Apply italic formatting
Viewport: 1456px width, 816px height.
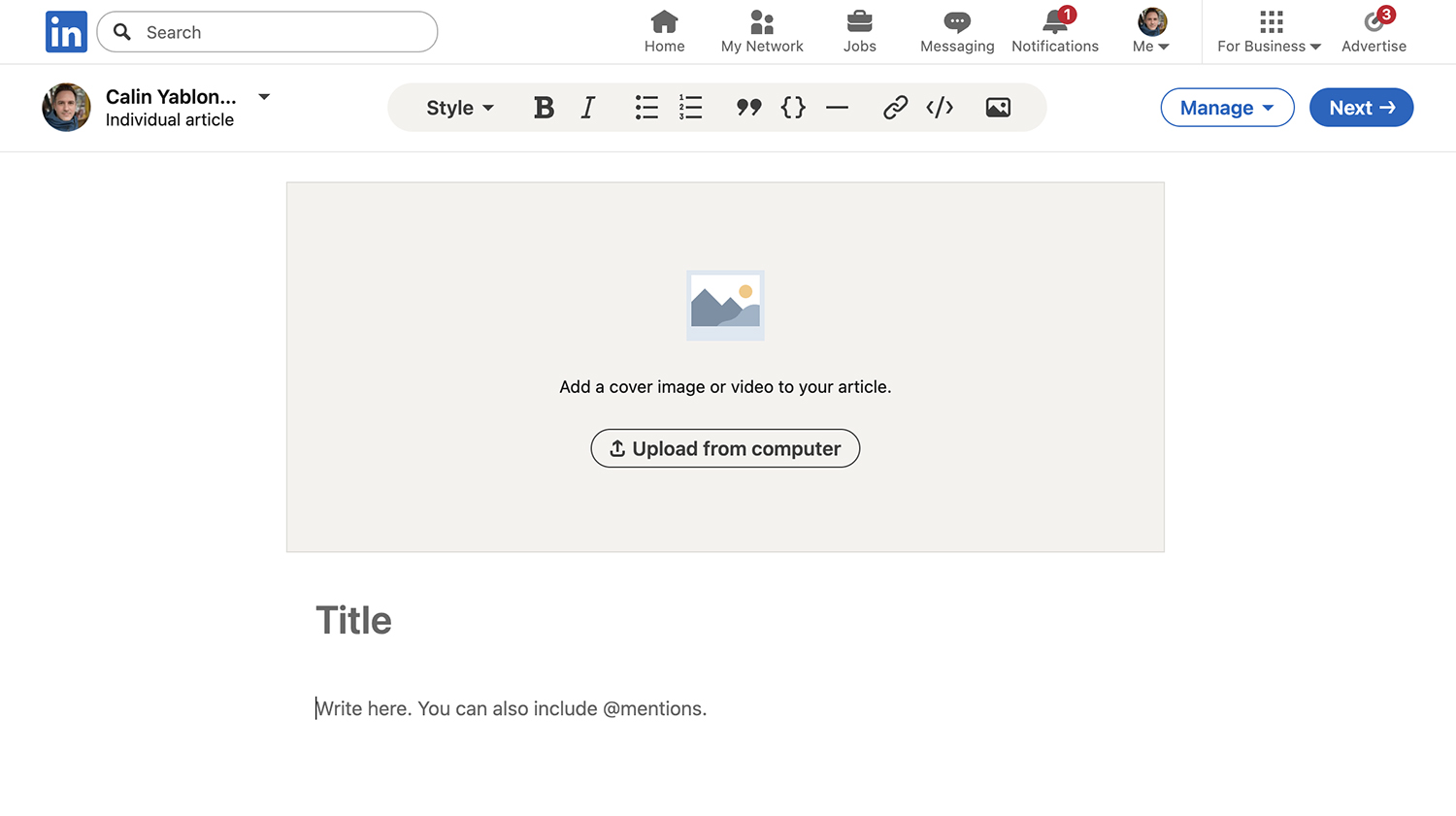(x=588, y=108)
